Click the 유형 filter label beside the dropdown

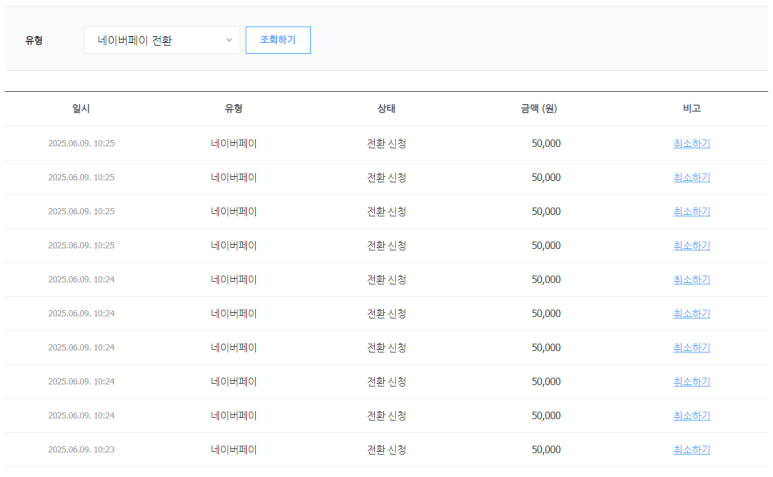(x=34, y=40)
